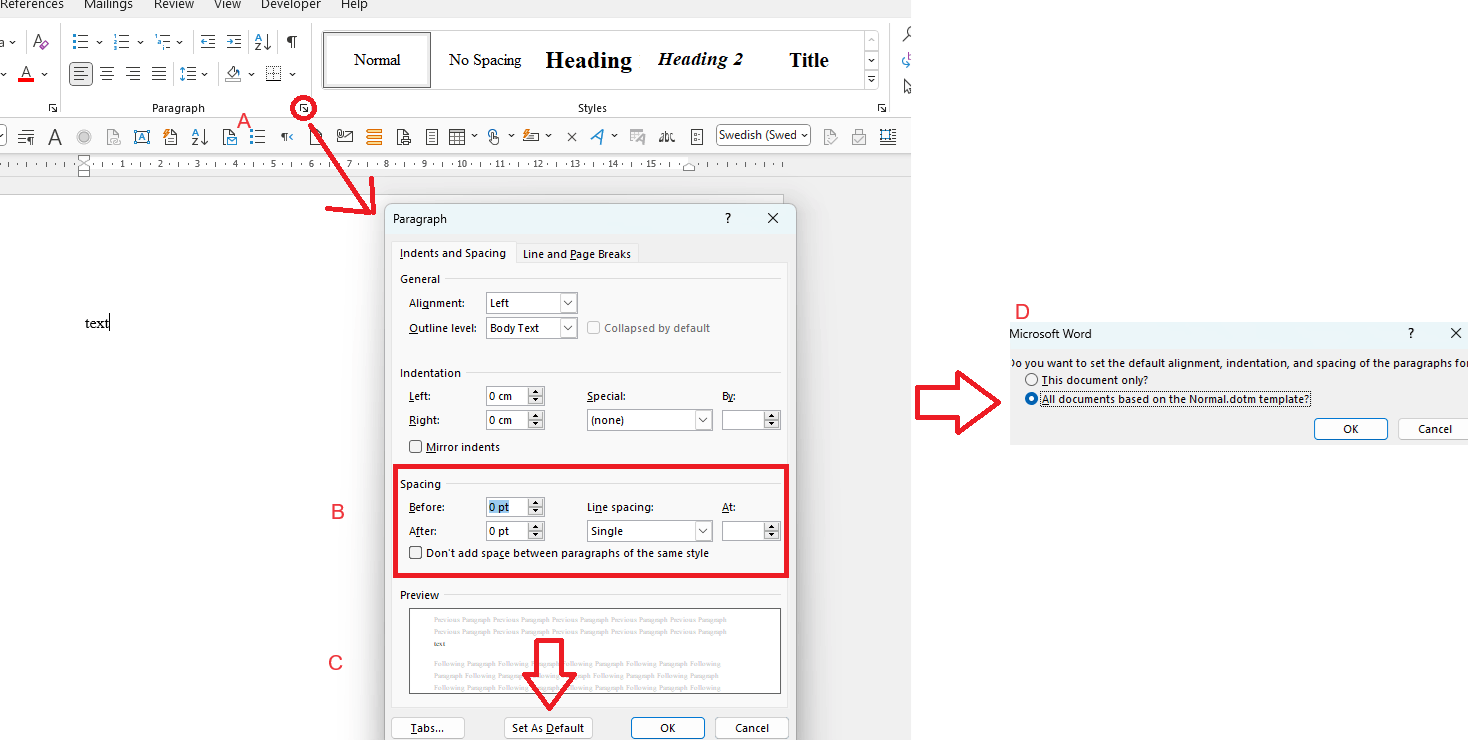Check Don't add space between paragraphs option
This screenshot has height=740, width=1468.
pyautogui.click(x=416, y=553)
